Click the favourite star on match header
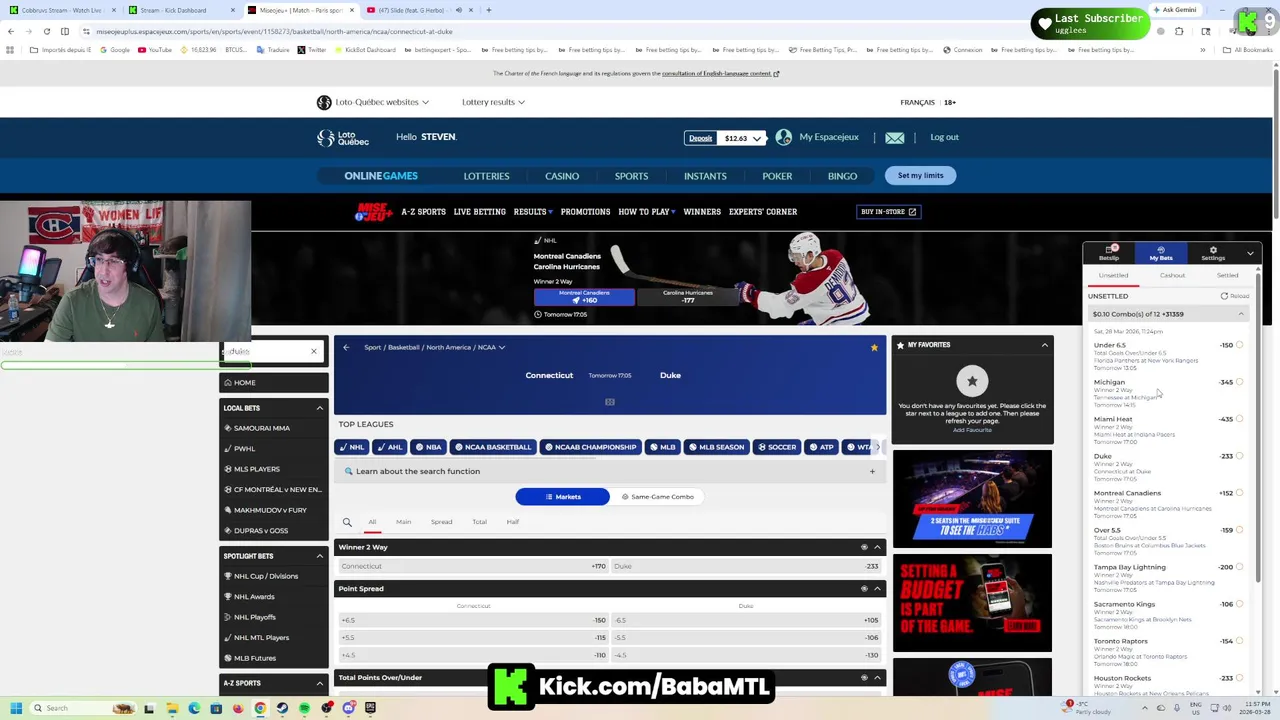 pyautogui.click(x=874, y=347)
